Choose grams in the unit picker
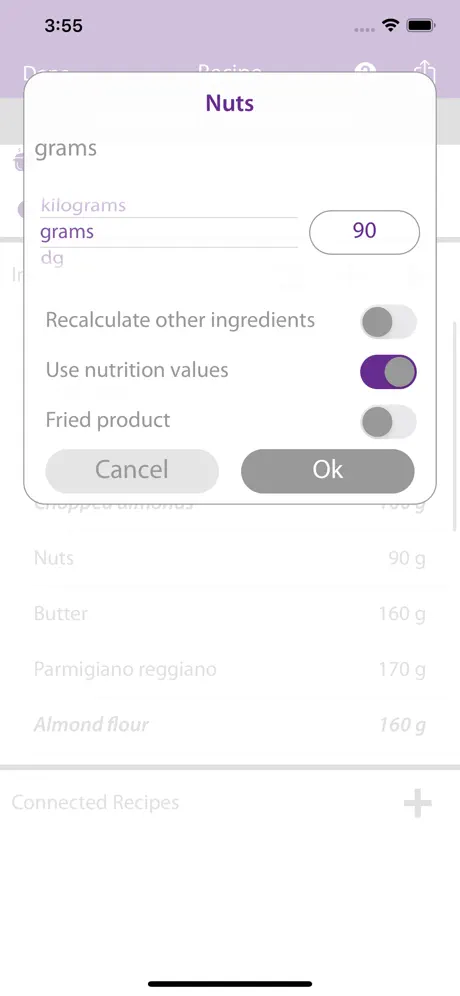Viewport: 460px width, 996px height. coord(67,232)
